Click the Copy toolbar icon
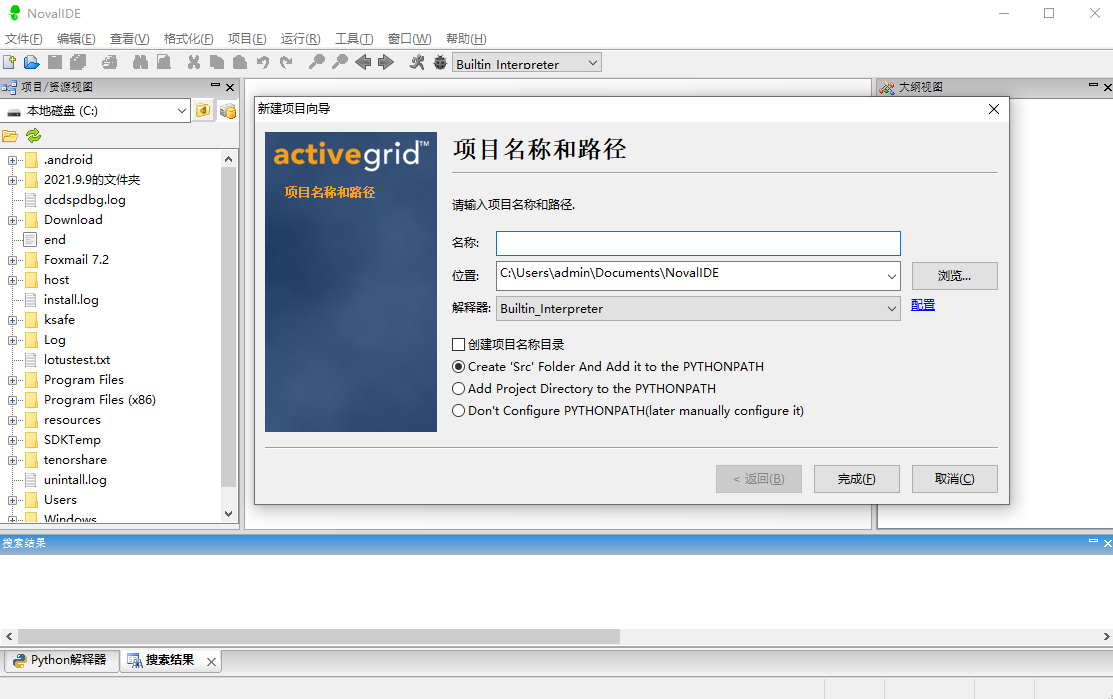The height and width of the screenshot is (699, 1113). tap(216, 62)
